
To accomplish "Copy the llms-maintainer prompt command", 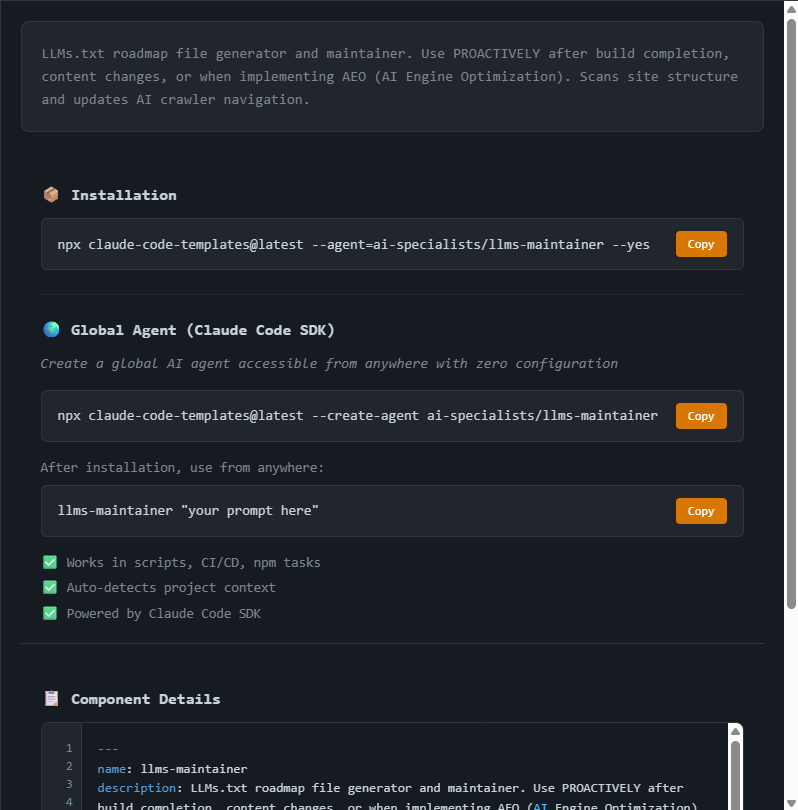I will click(701, 511).
